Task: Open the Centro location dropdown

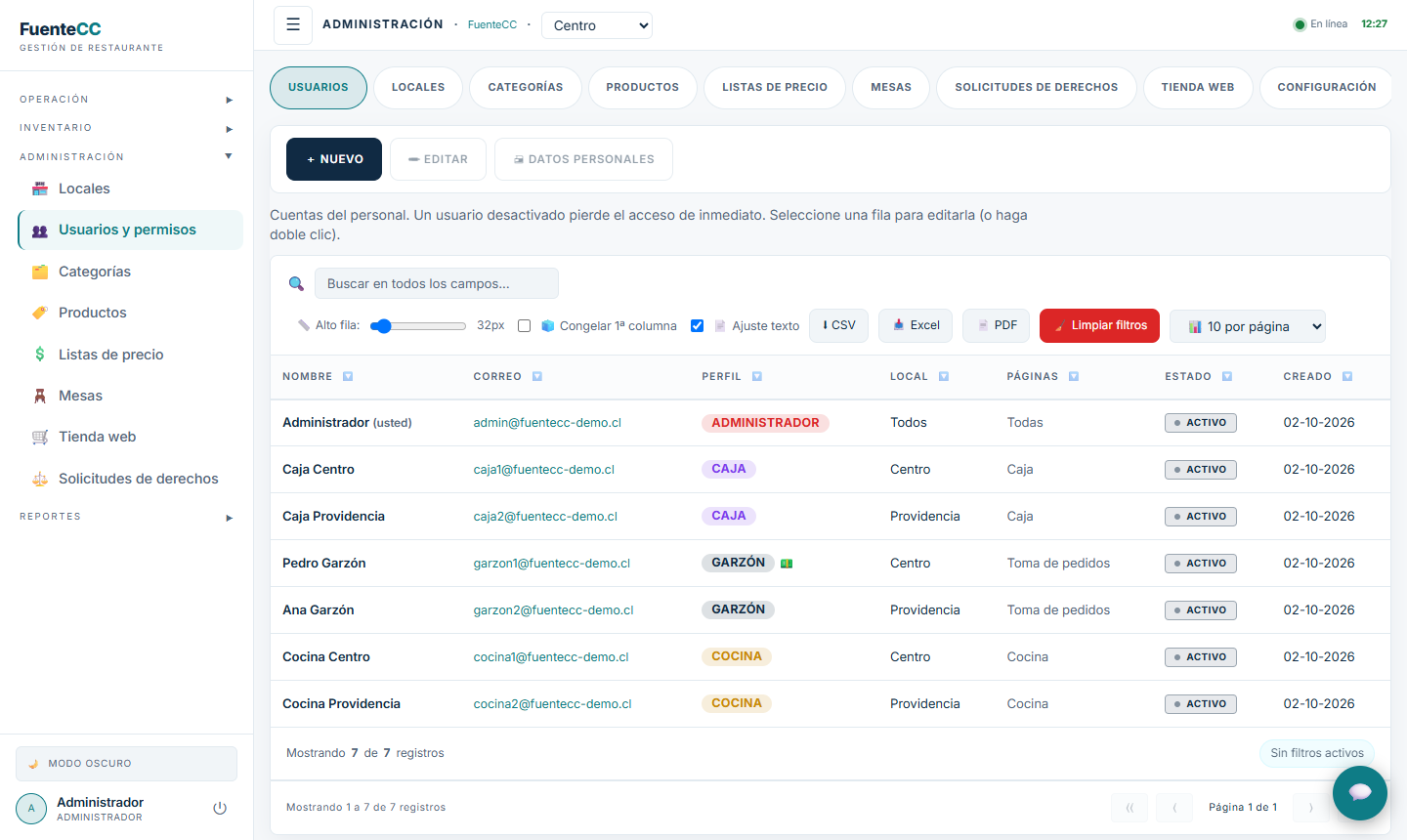Action: click(x=597, y=25)
